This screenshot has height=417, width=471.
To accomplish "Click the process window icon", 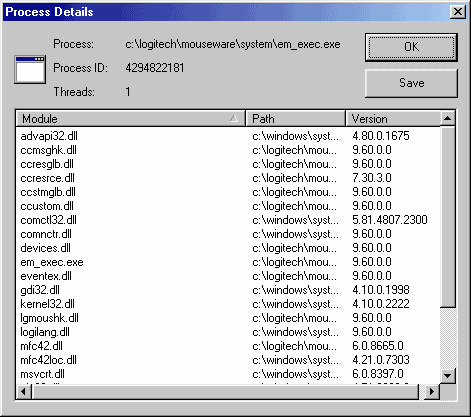I will click(30, 69).
